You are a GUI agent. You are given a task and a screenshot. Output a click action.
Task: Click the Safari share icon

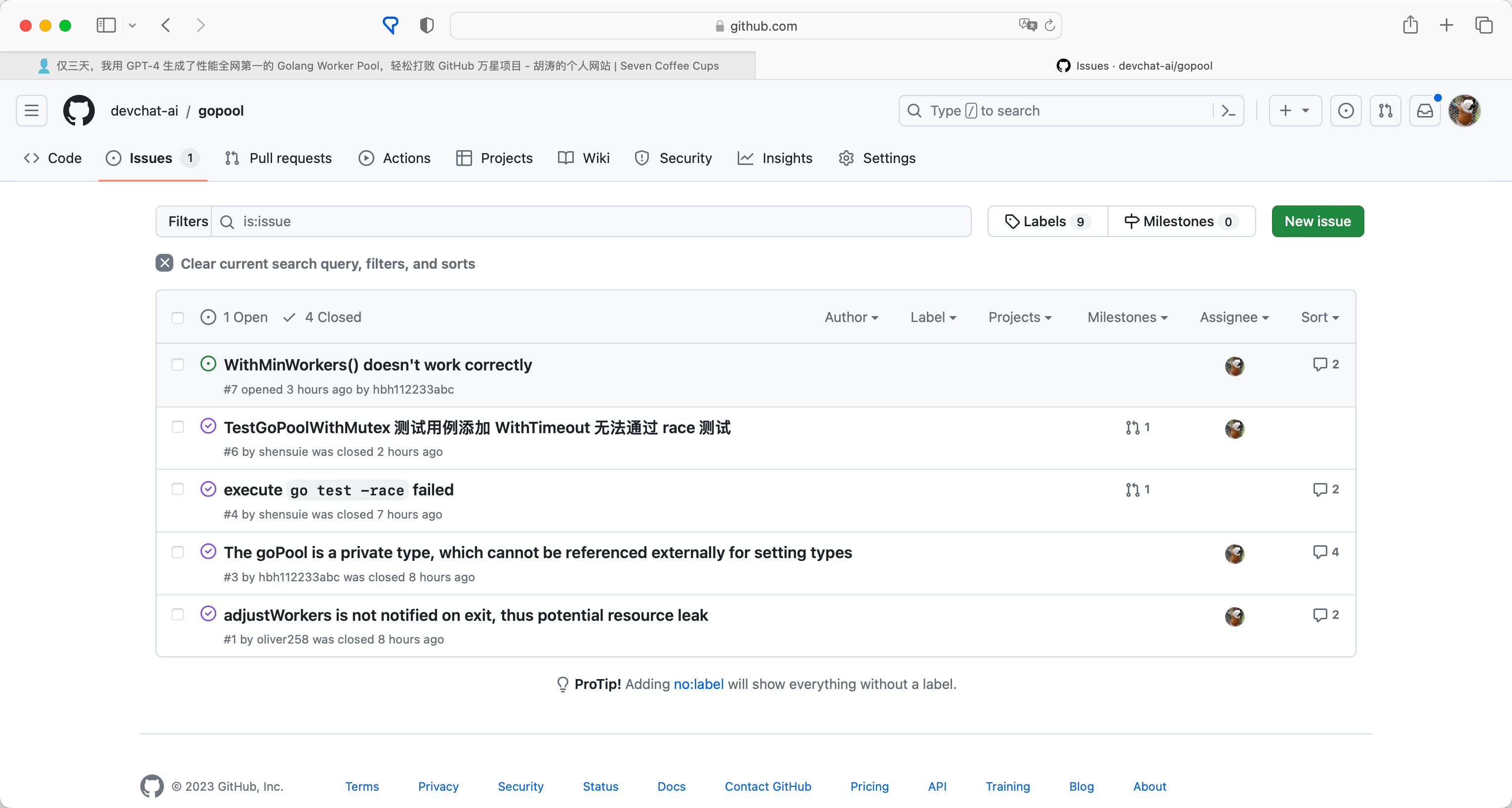[x=1410, y=25]
